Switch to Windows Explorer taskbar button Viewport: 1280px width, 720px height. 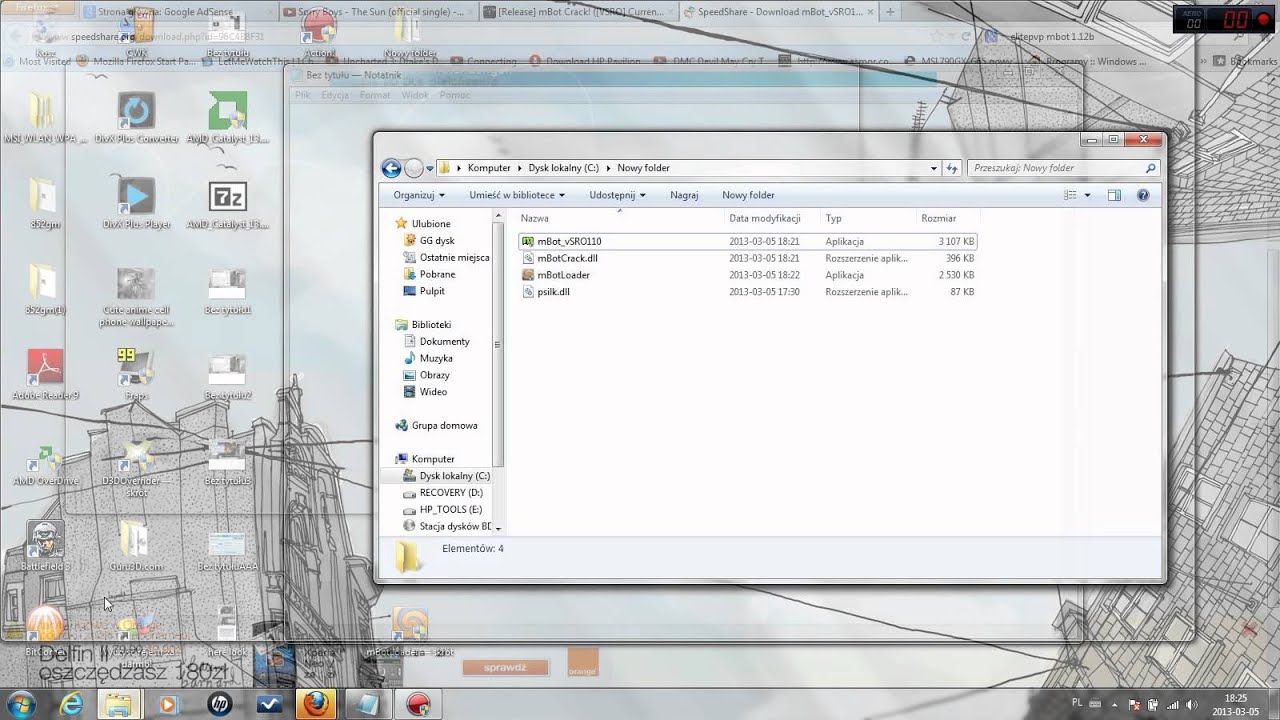coord(119,704)
